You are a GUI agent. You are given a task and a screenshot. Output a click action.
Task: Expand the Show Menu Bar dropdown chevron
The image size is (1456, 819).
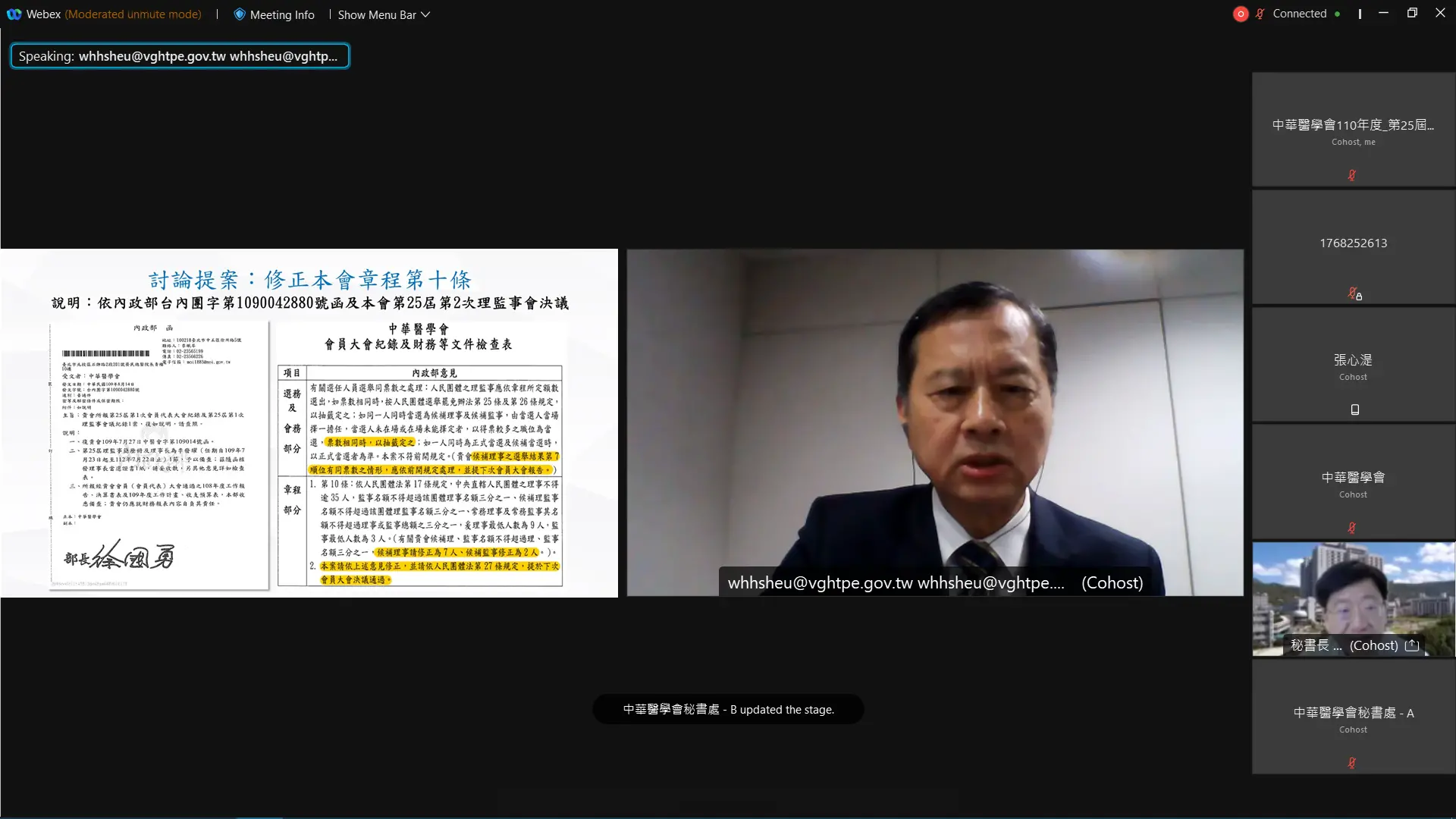[424, 14]
